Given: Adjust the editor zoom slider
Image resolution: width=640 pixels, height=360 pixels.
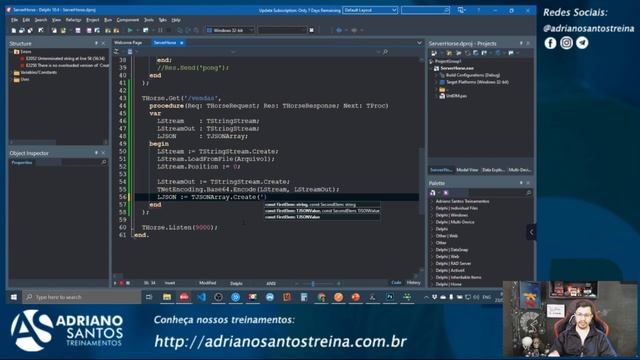Looking at the screenshot, I should [x=313, y=283].
